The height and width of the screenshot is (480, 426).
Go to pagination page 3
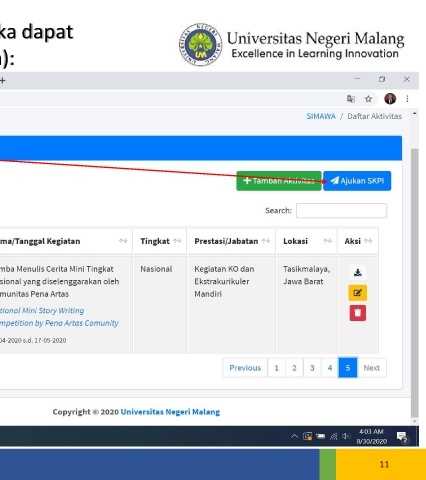point(312,368)
